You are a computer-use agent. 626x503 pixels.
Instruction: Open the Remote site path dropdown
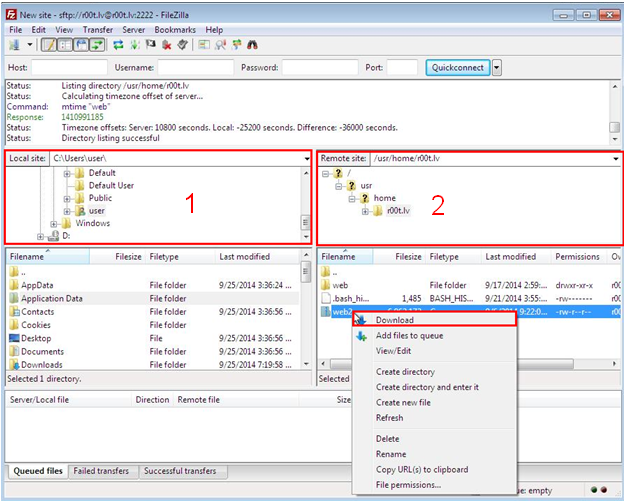coord(613,159)
